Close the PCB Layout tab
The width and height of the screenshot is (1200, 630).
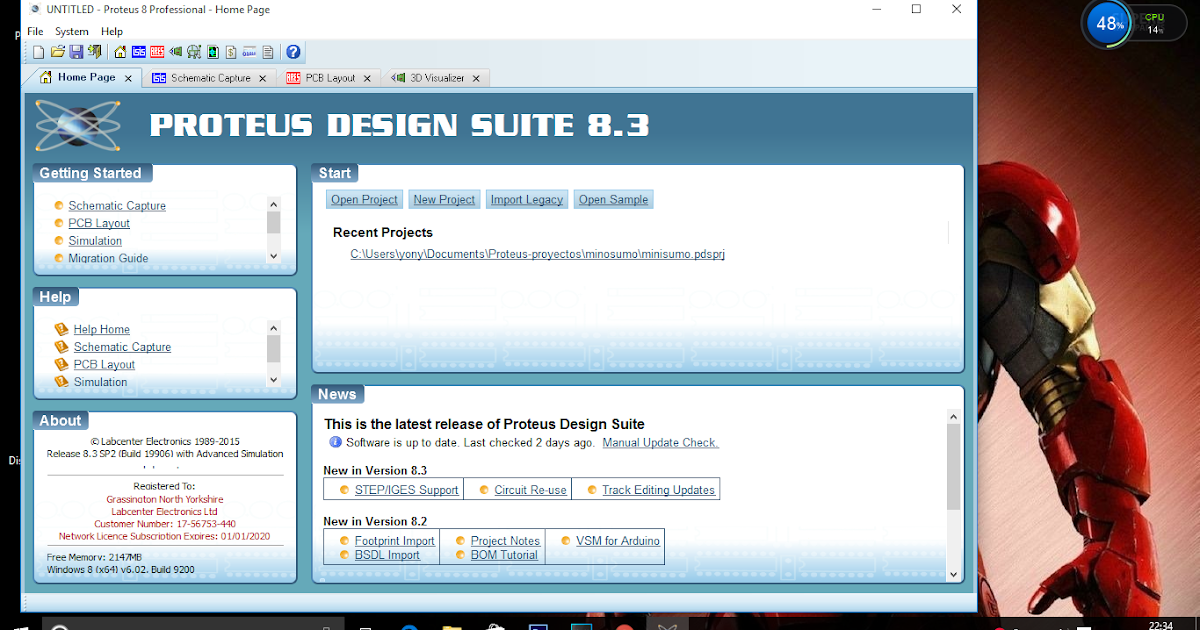(367, 78)
